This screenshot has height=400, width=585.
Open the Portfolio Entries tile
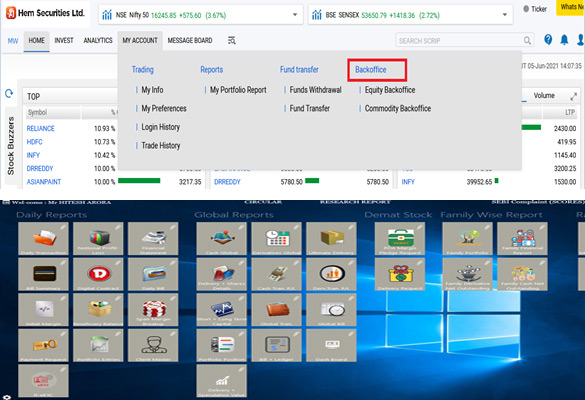click(98, 345)
